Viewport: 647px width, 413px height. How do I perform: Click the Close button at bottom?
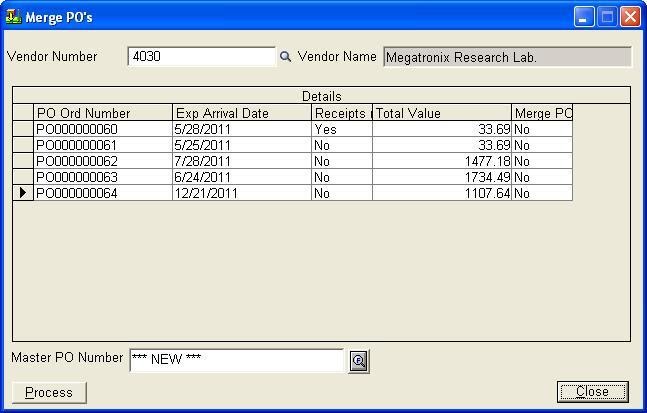point(593,391)
